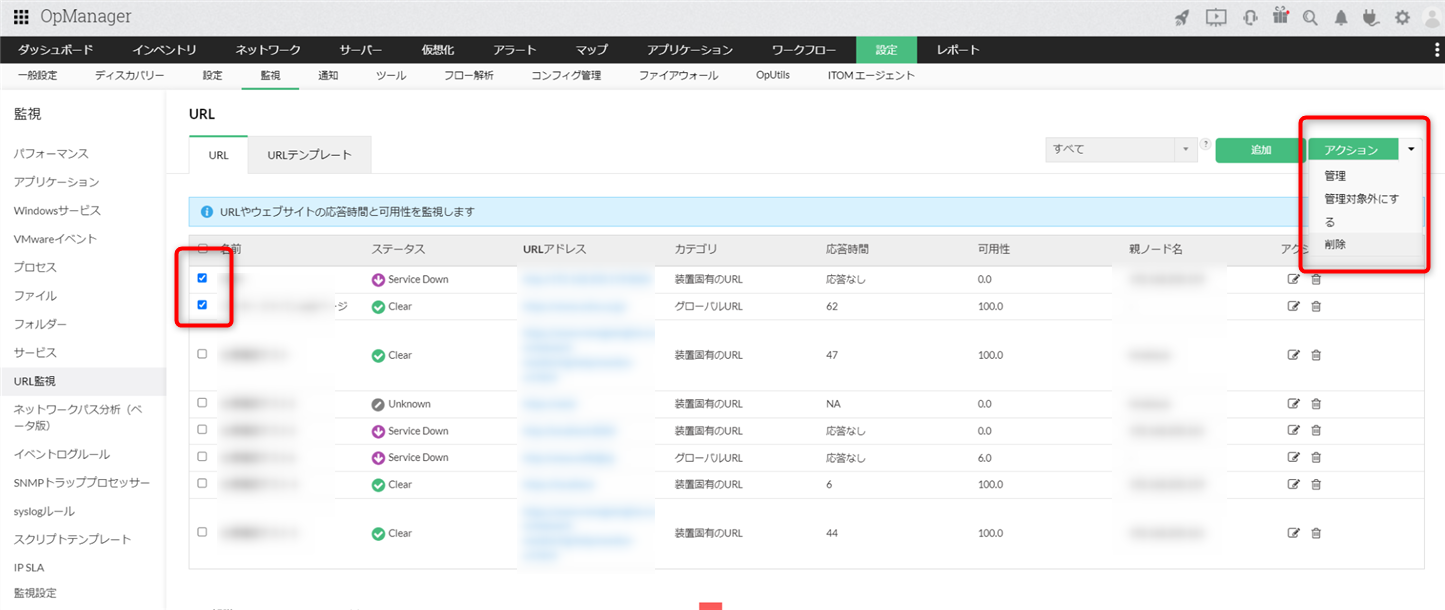Sort by the カテゴリ column header

(x=696, y=249)
